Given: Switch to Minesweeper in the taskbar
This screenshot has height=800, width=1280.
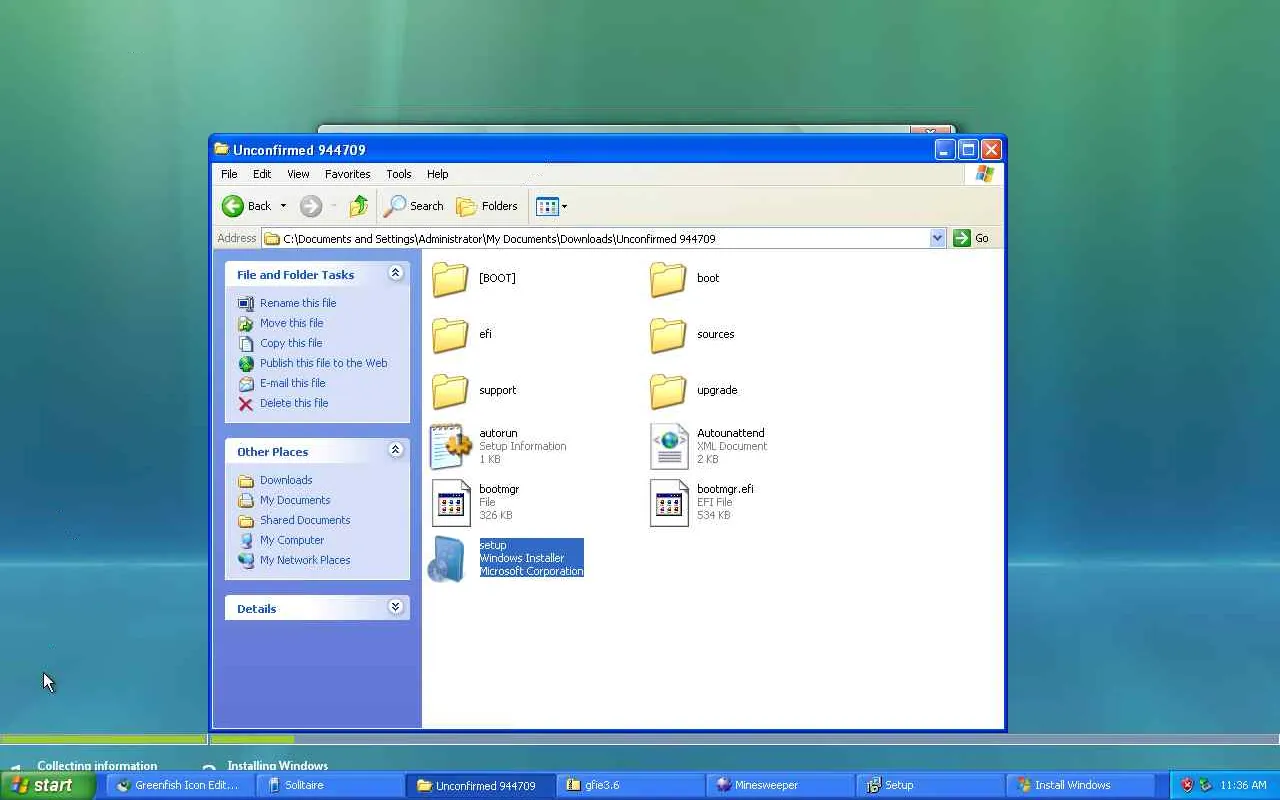Looking at the screenshot, I should (x=780, y=785).
